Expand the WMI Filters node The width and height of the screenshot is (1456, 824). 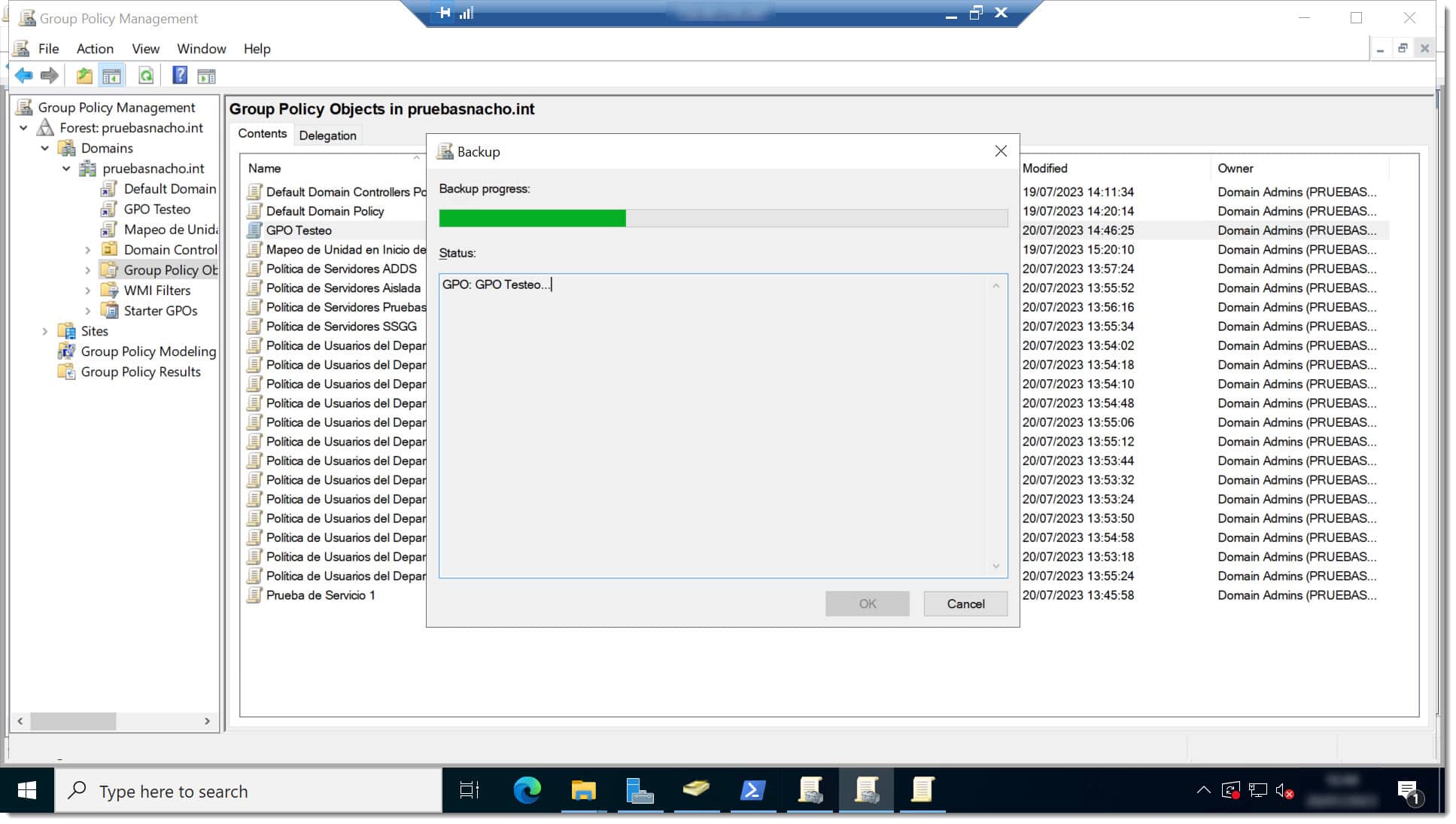[x=88, y=290]
